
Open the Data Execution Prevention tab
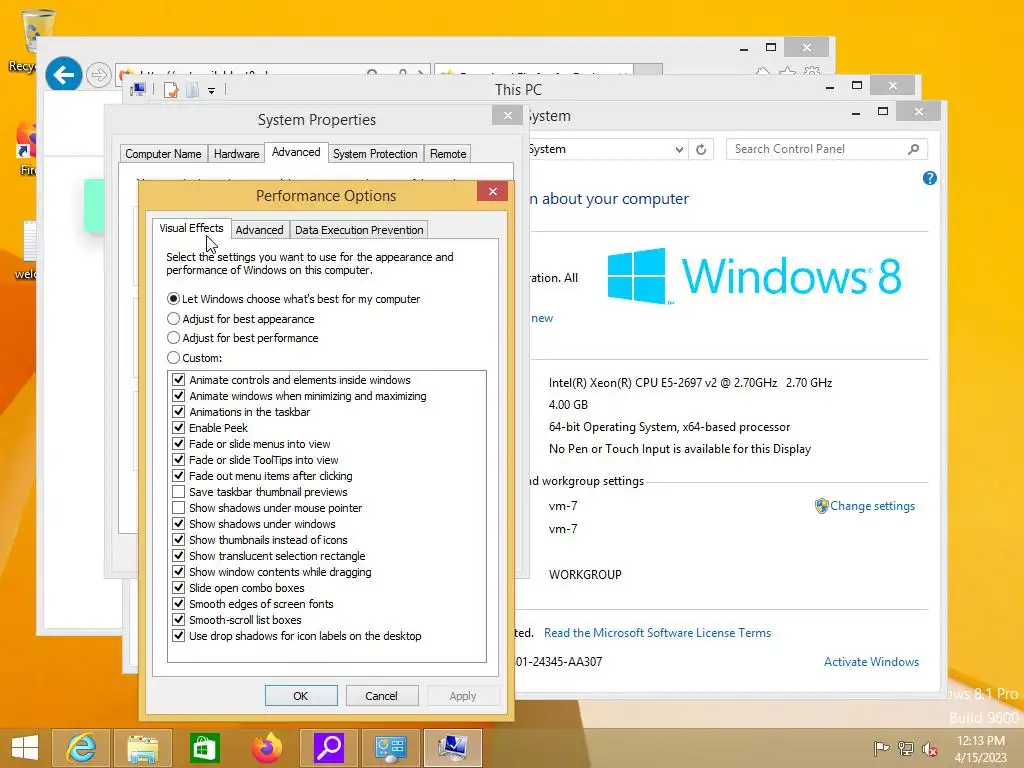pyautogui.click(x=359, y=230)
